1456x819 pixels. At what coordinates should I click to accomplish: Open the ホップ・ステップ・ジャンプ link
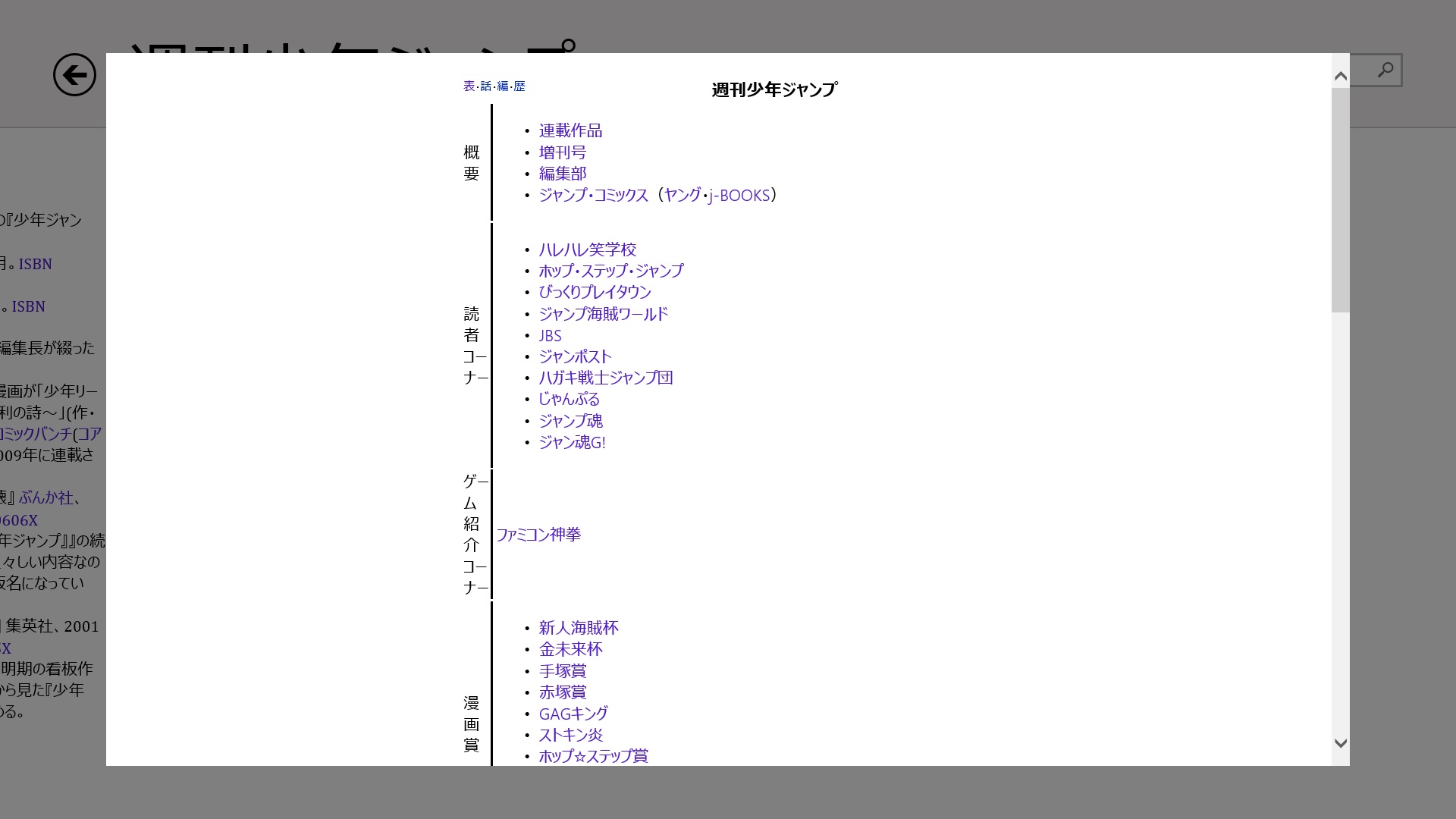pos(611,271)
